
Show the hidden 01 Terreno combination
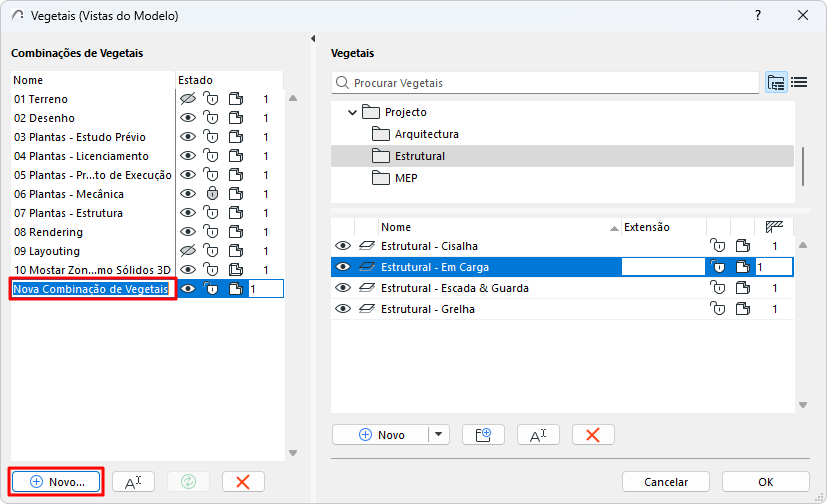point(186,99)
